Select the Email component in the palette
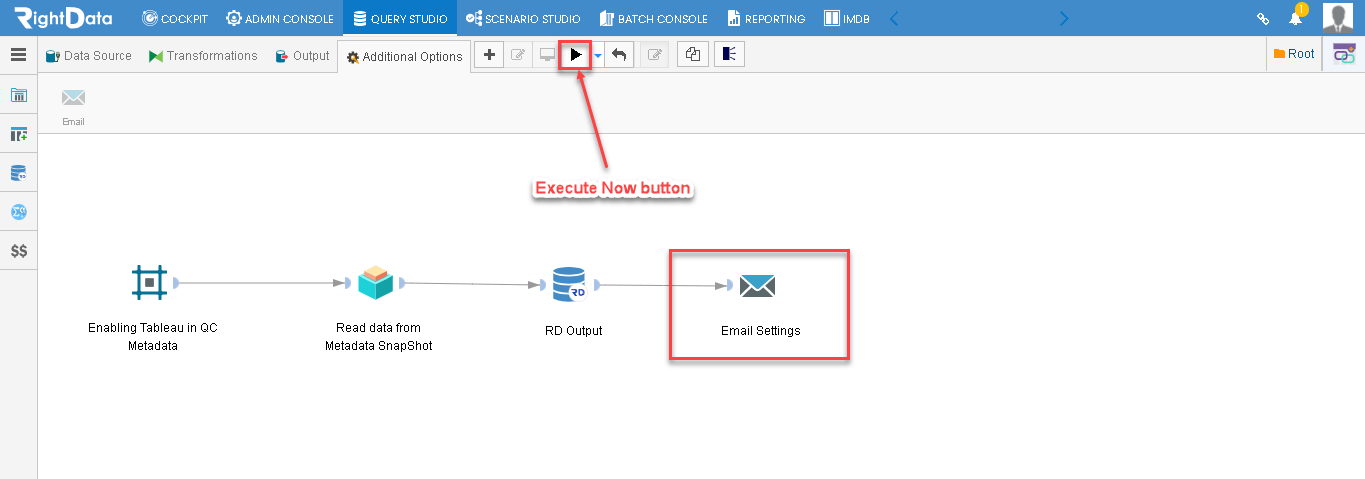1365x479 pixels. 73,105
